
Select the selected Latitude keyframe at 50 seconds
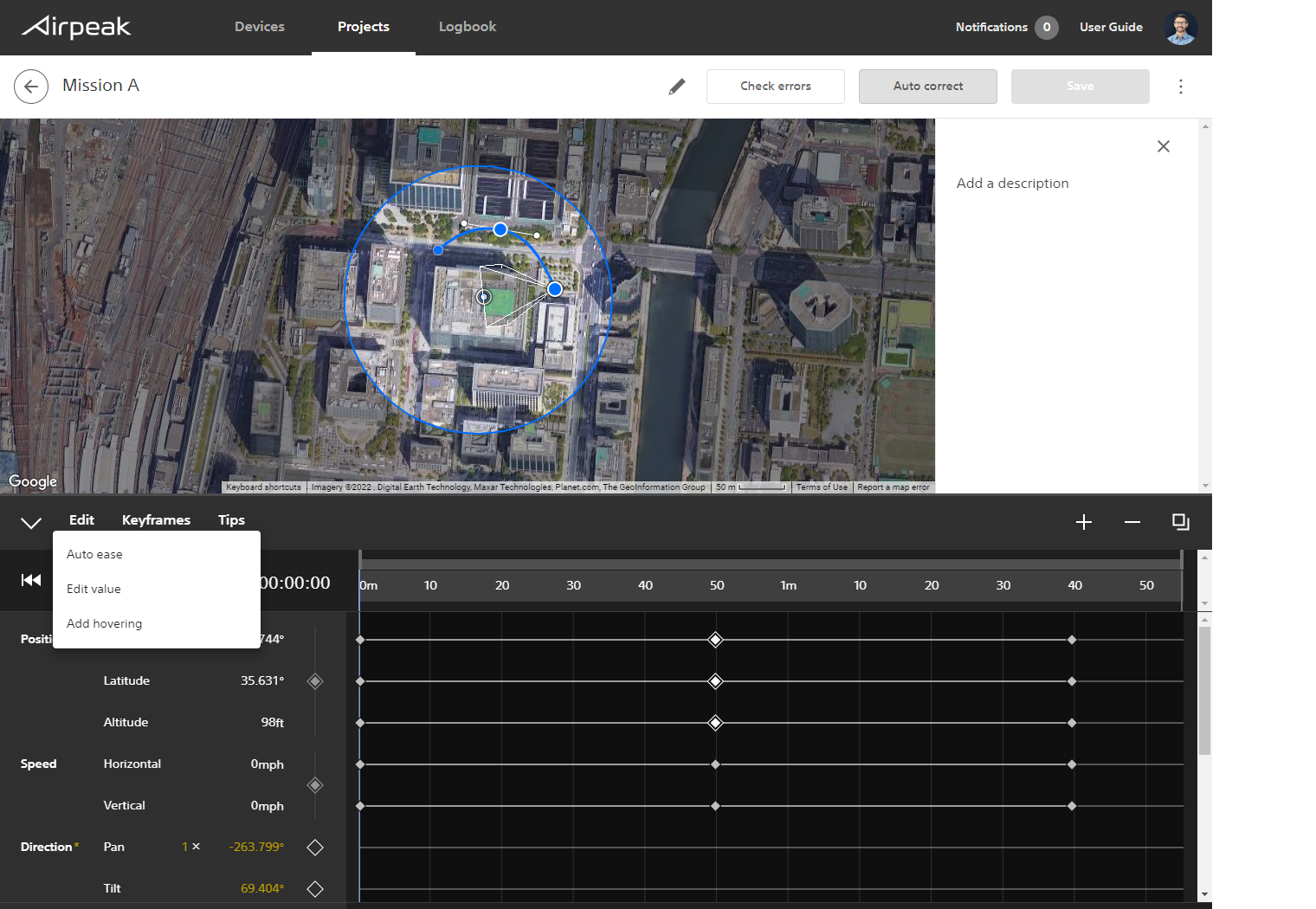tap(715, 681)
